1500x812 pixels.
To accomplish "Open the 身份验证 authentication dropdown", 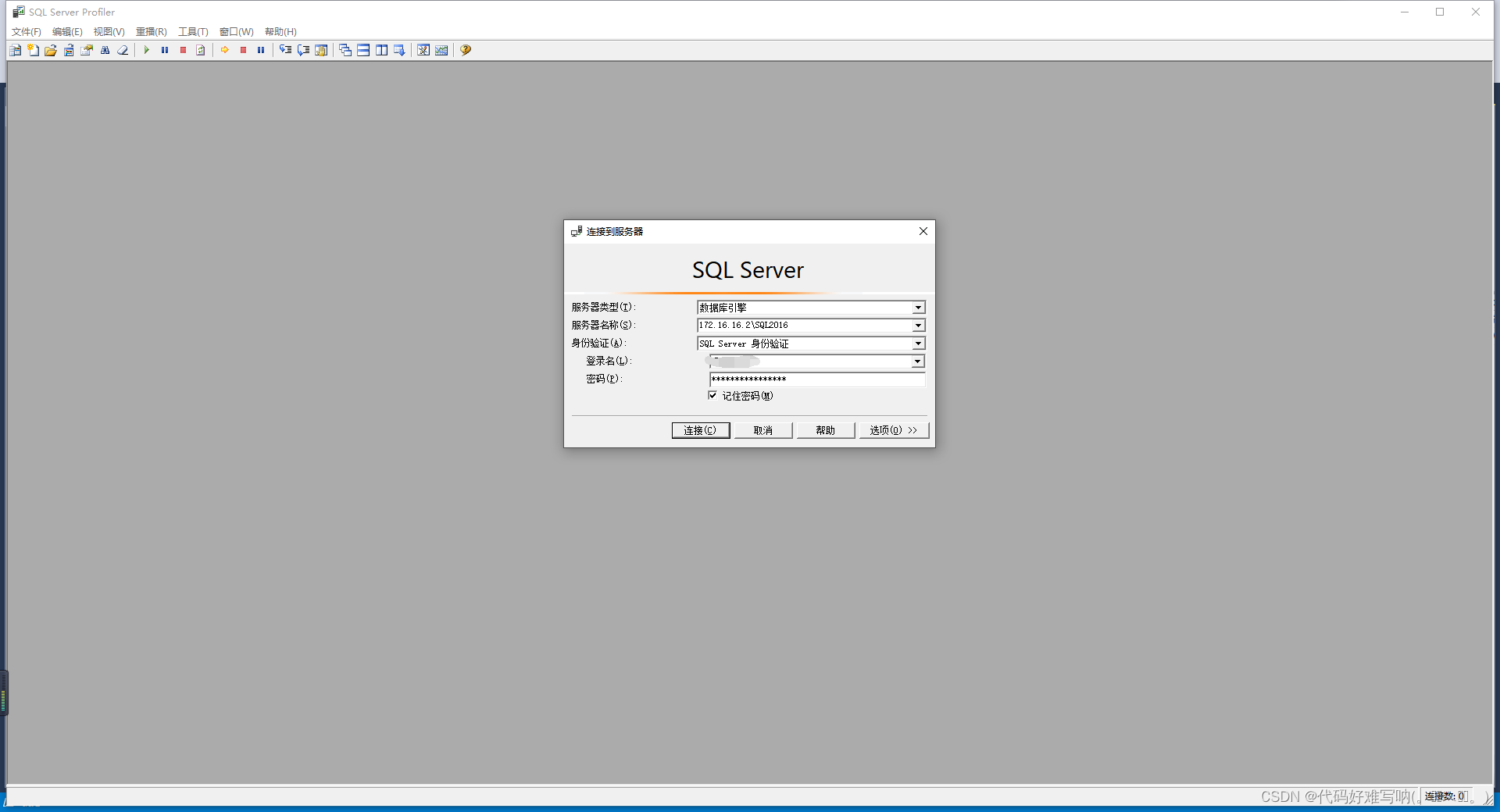I will tap(918, 343).
